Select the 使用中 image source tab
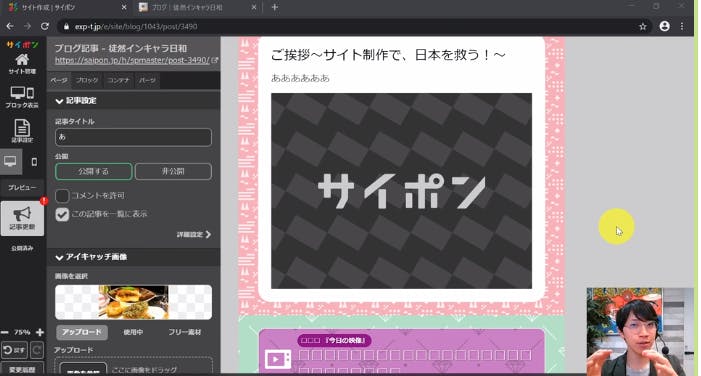The height and width of the screenshot is (376, 701). pyautogui.click(x=133, y=332)
